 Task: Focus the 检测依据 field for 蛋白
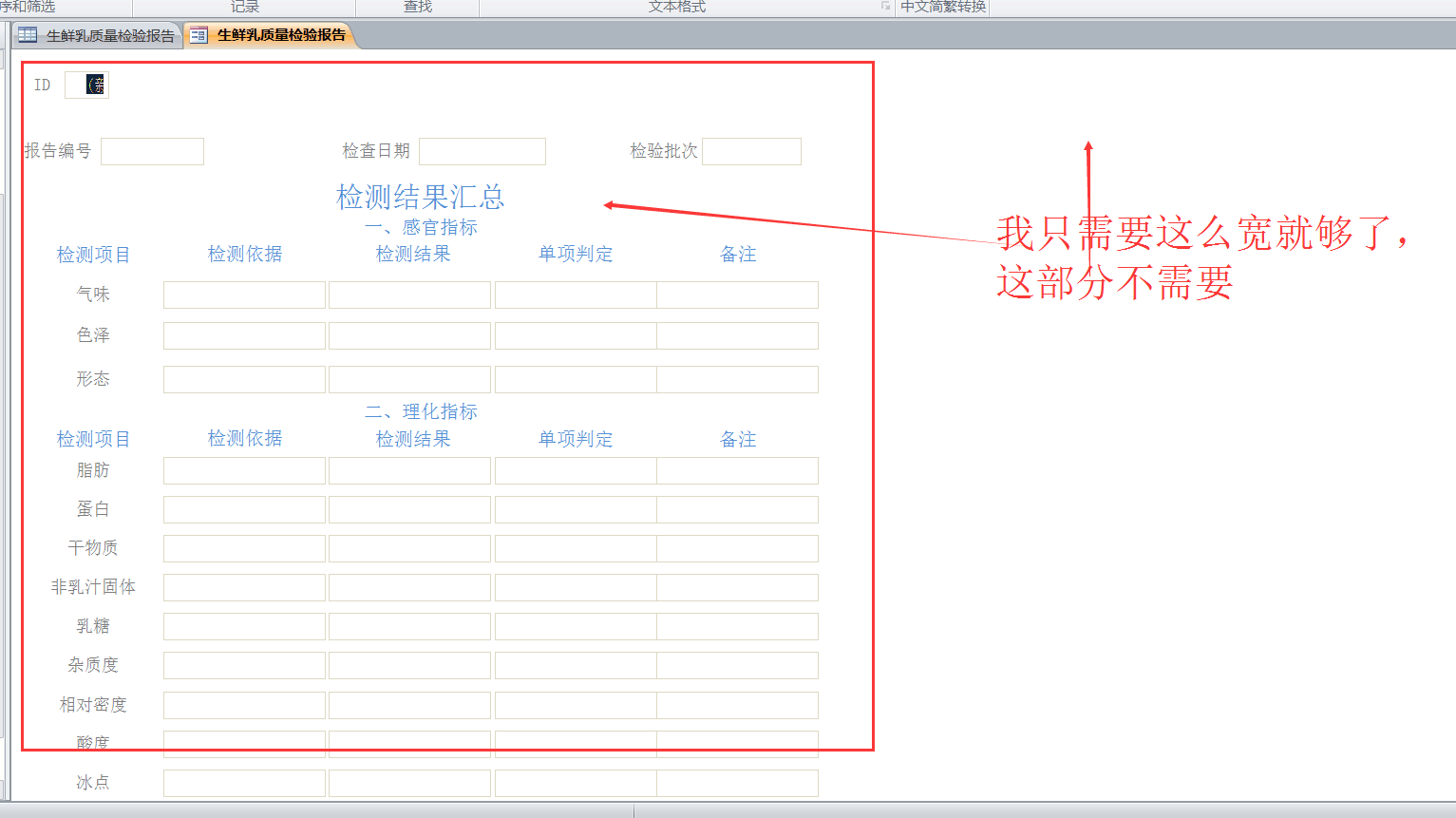[x=244, y=509]
